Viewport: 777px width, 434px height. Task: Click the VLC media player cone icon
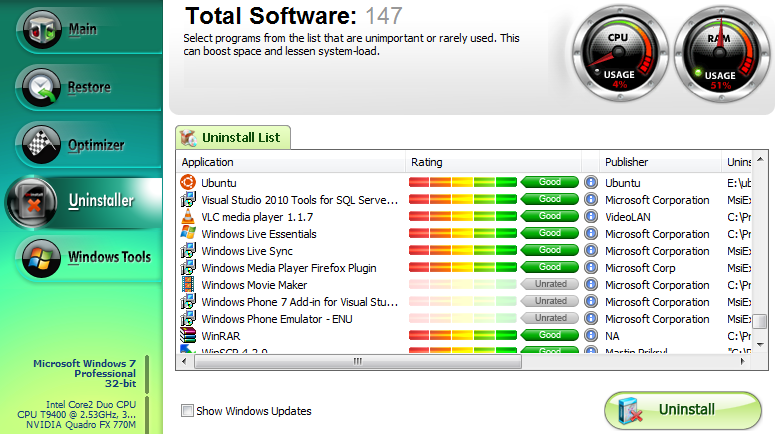[x=188, y=217]
